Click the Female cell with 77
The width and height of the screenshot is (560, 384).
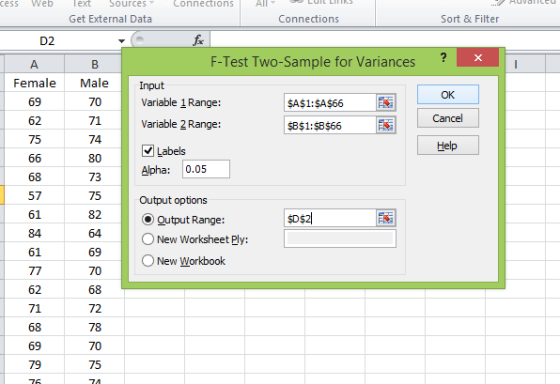pos(35,271)
